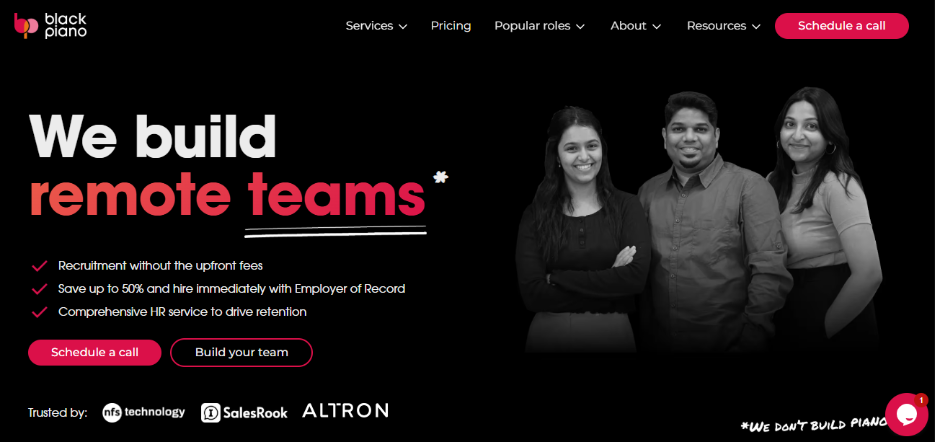Click the team members photo
This screenshot has height=442, width=936.
[698, 221]
